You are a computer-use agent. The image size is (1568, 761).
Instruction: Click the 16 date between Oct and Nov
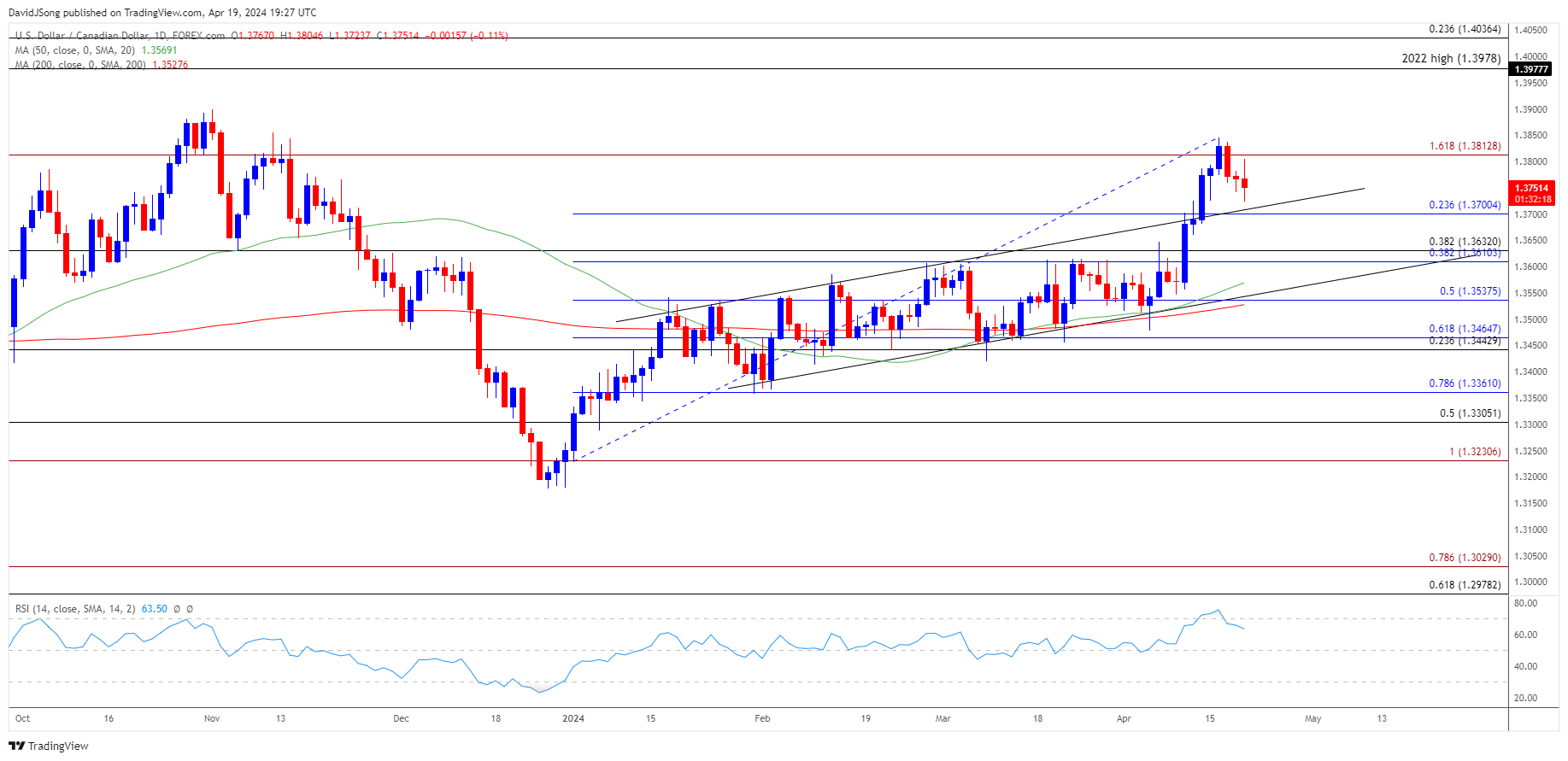(x=109, y=718)
